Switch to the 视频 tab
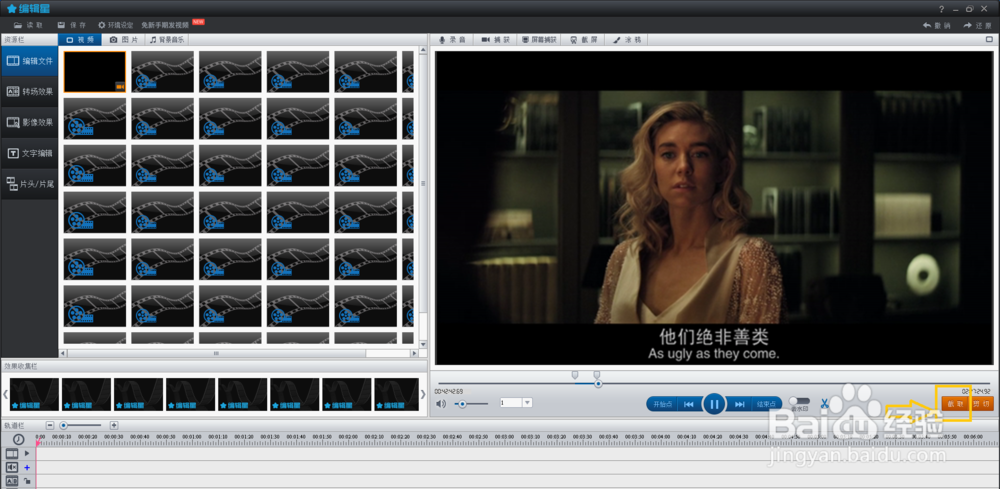Viewport: 1000px width, 489px height. [80, 40]
